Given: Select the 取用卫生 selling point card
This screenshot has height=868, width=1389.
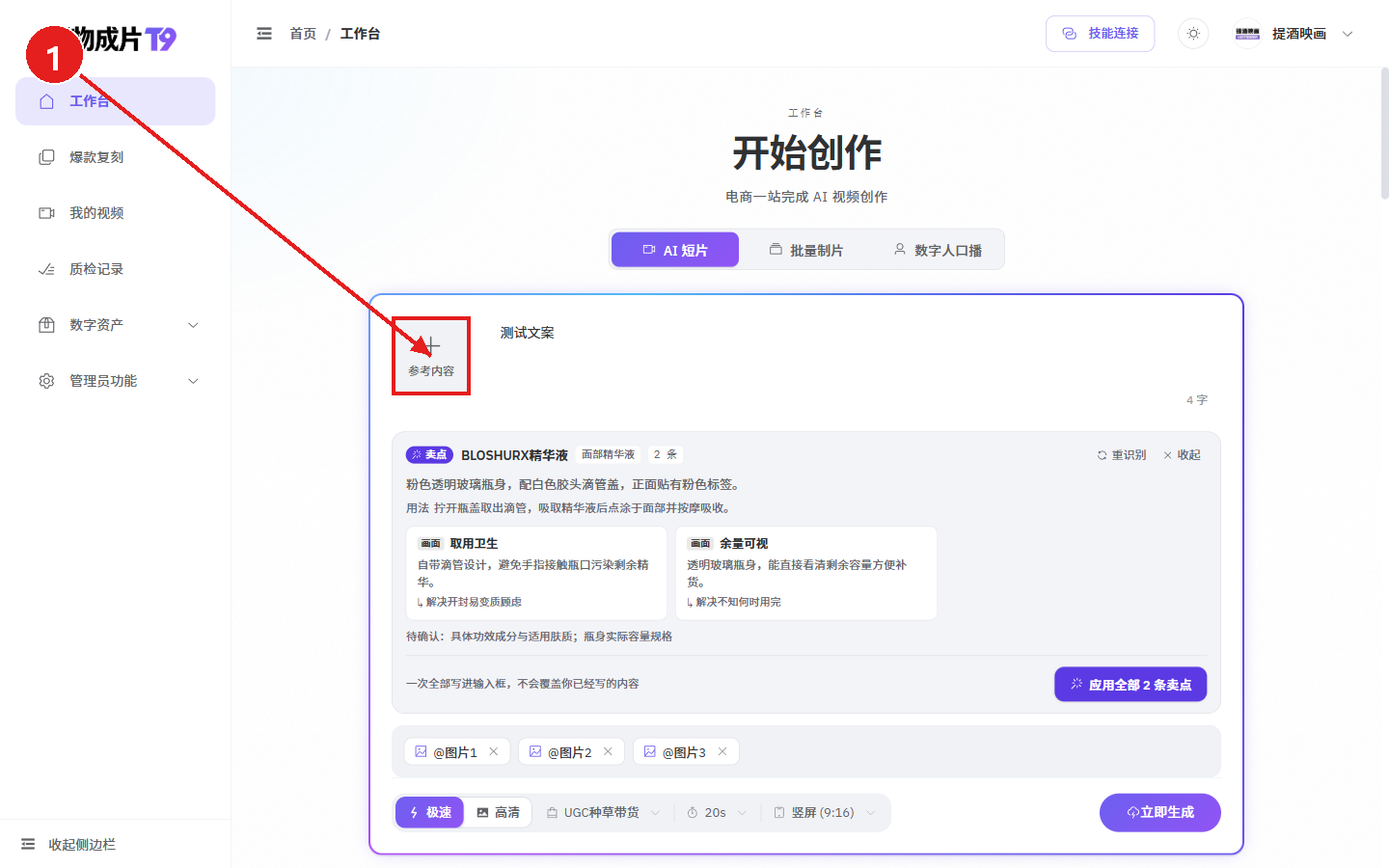Looking at the screenshot, I should (x=536, y=573).
